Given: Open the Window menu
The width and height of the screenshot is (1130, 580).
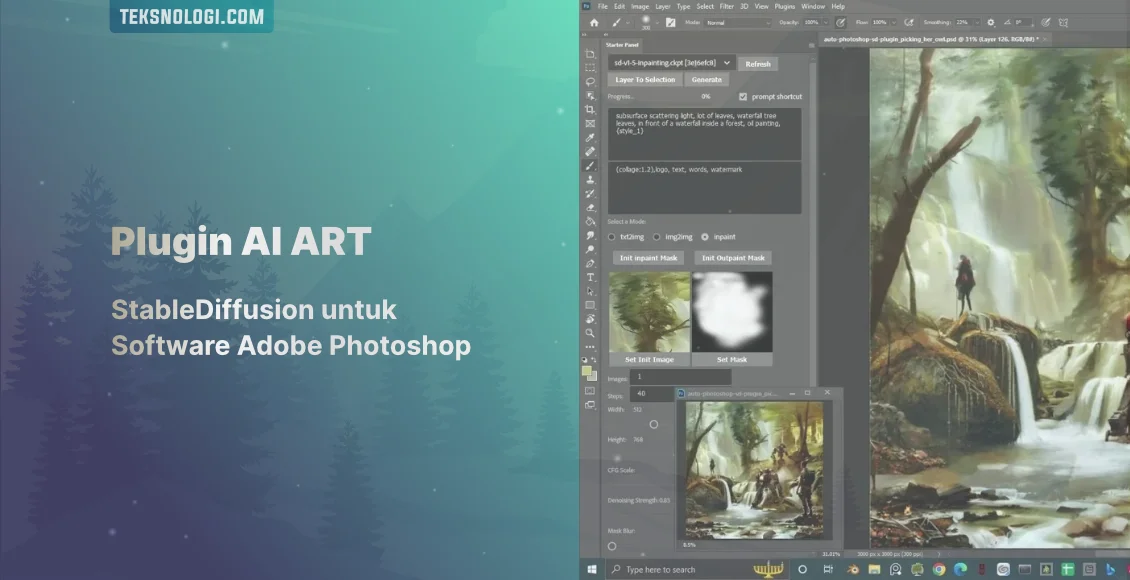Looking at the screenshot, I should coord(813,6).
